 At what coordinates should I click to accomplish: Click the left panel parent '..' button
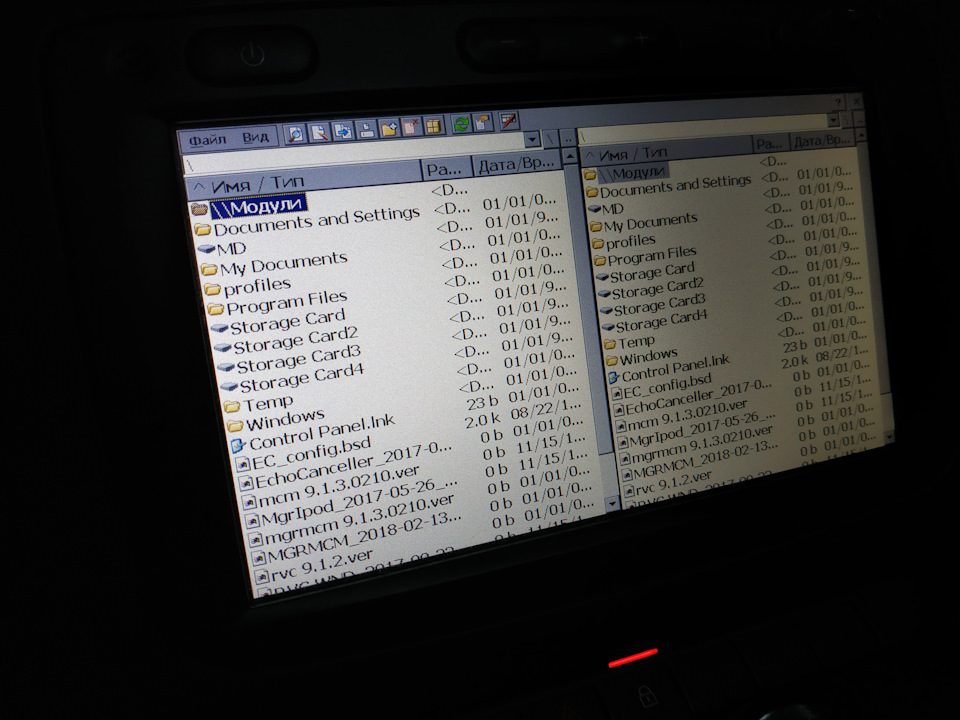tap(568, 137)
